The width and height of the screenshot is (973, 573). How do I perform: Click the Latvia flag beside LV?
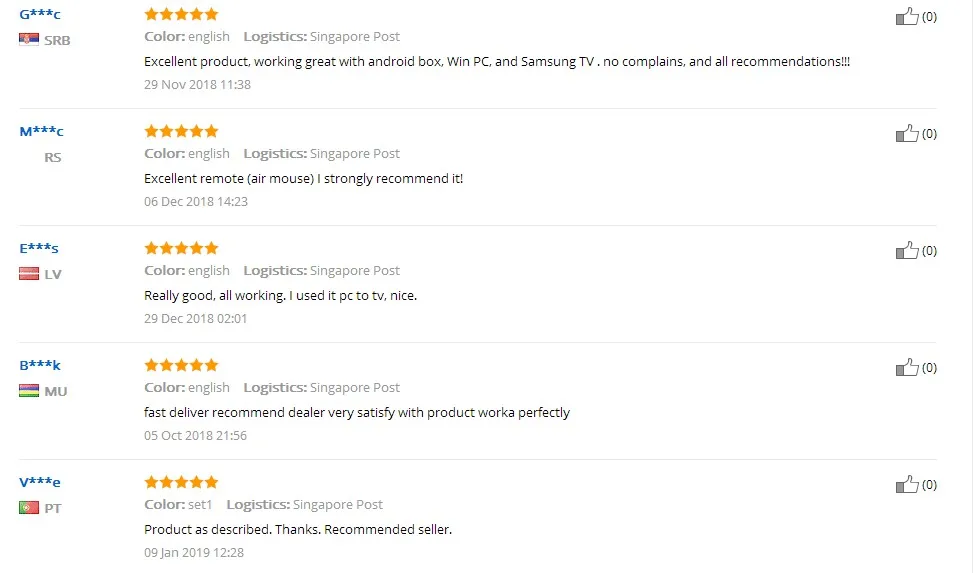coord(29,274)
